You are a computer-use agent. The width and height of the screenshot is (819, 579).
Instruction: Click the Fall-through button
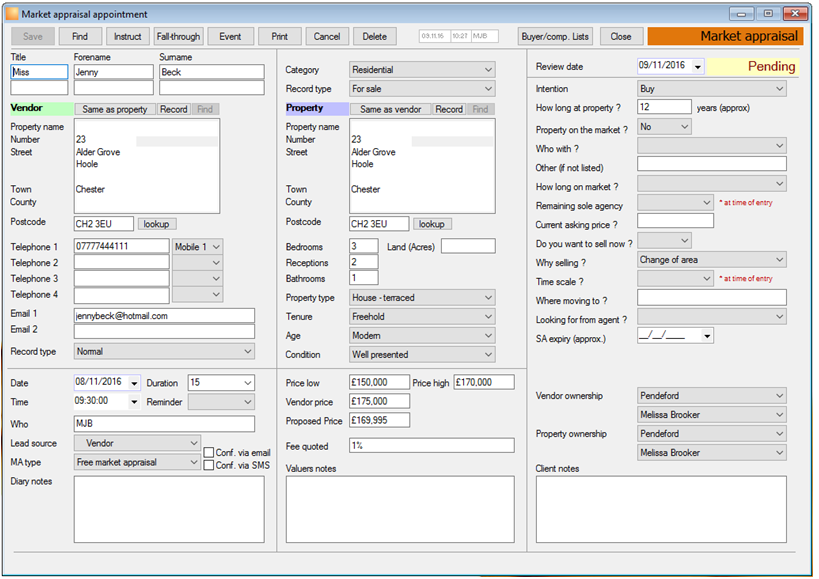tap(178, 37)
